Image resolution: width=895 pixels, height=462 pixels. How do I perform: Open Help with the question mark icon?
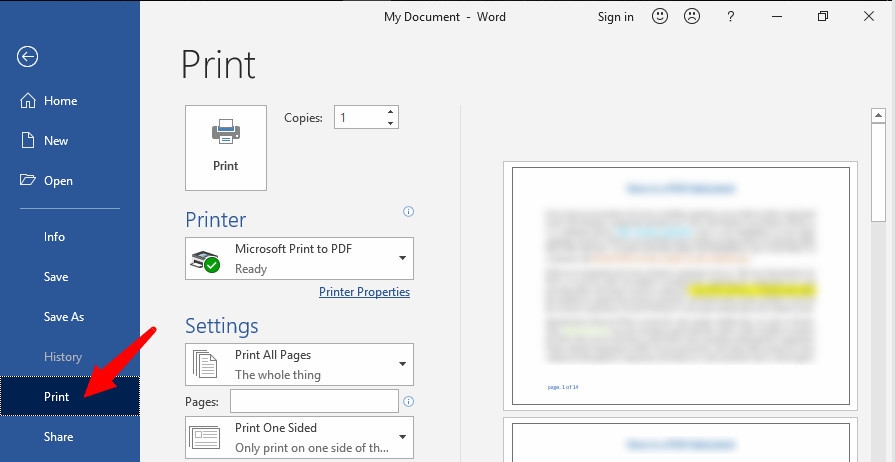(x=730, y=17)
